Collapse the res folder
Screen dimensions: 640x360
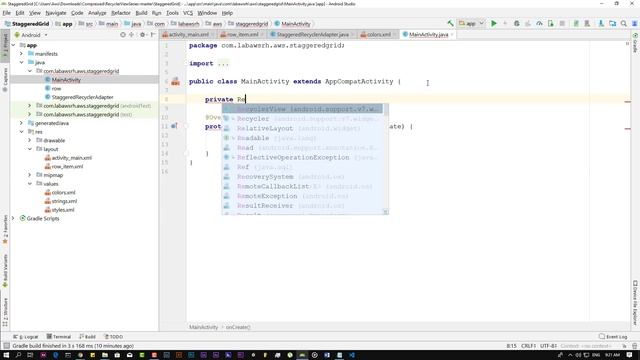click(21, 132)
